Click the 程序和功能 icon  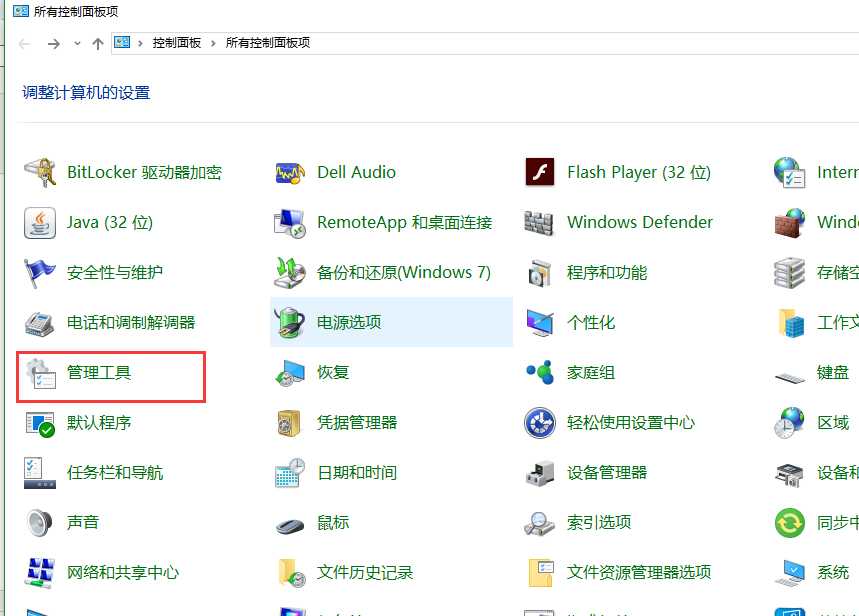pos(540,273)
